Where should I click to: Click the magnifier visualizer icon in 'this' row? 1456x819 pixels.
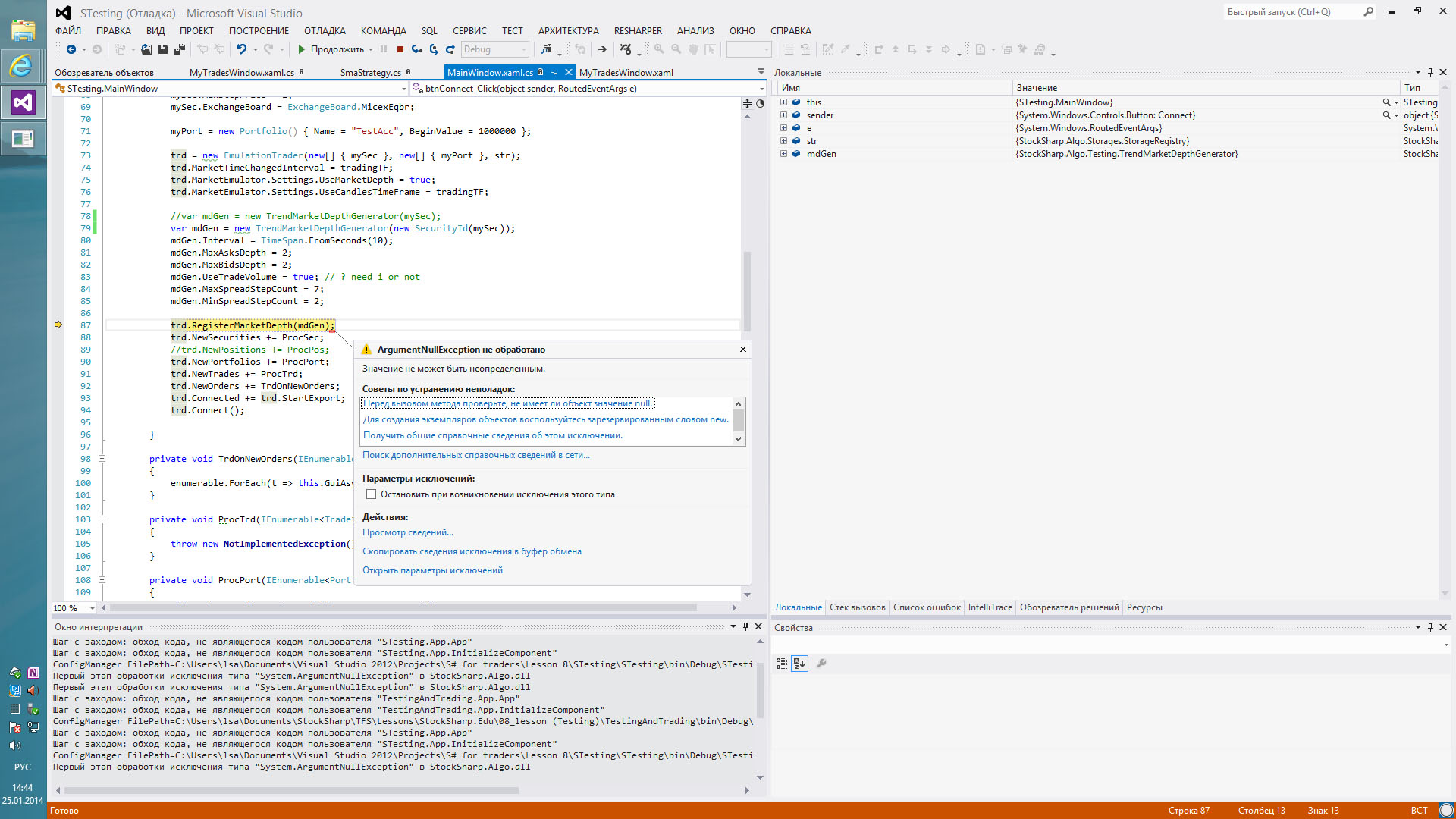(x=1386, y=102)
